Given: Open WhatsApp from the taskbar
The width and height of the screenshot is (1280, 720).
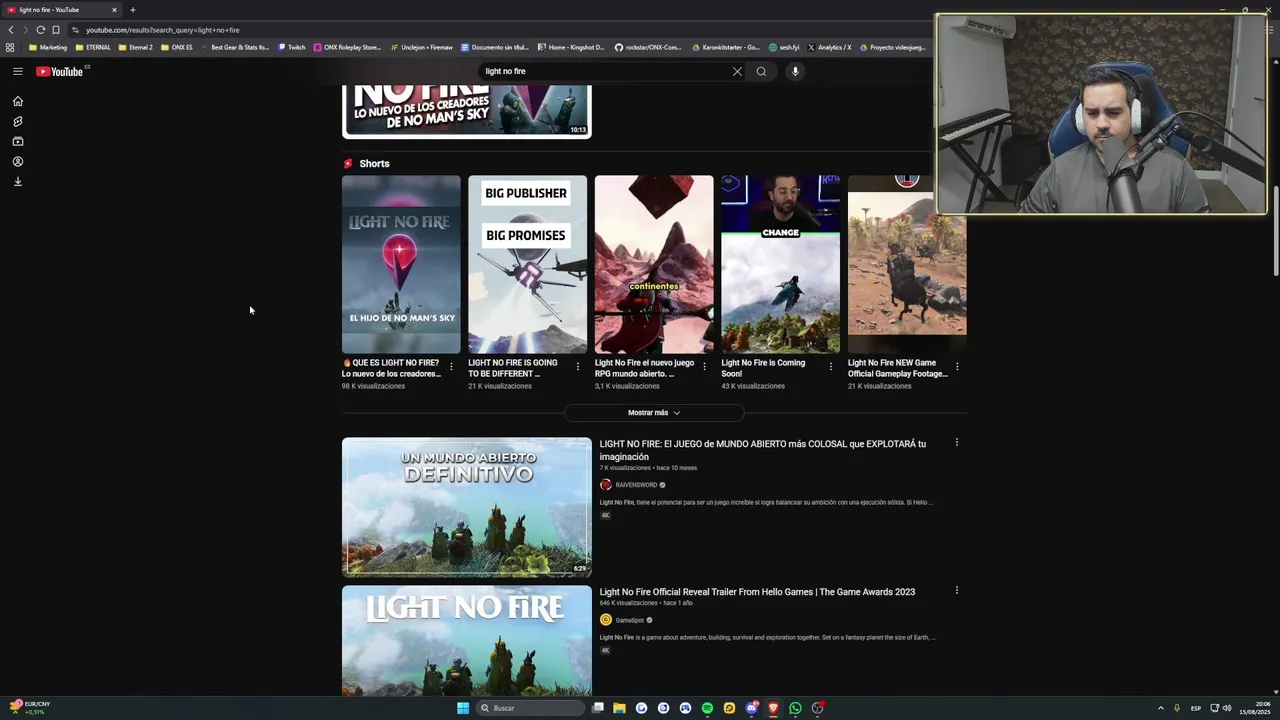Looking at the screenshot, I should click(x=795, y=708).
